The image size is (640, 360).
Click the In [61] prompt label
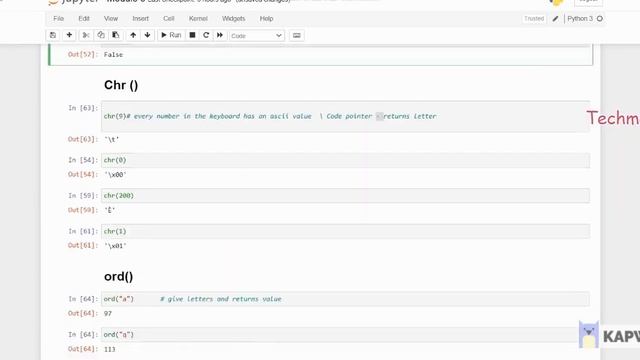tap(83, 231)
